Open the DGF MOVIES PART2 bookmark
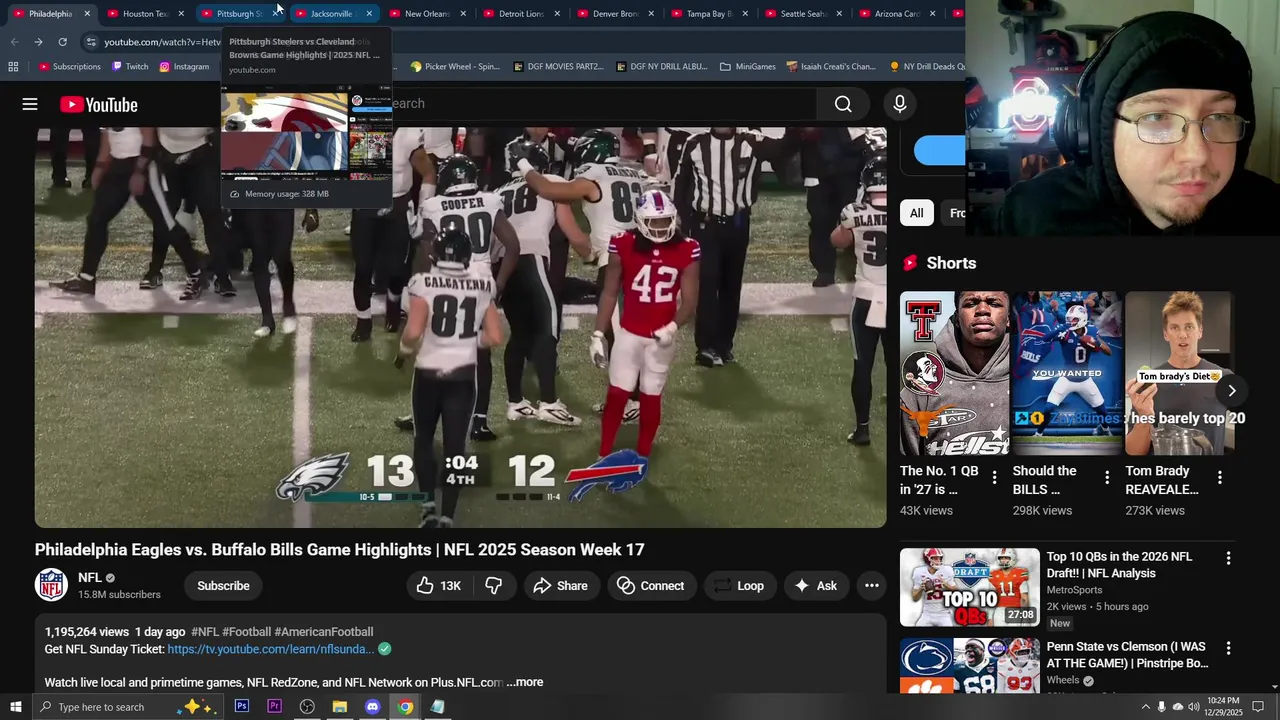Screen dimensions: 1280x720 tap(558, 67)
